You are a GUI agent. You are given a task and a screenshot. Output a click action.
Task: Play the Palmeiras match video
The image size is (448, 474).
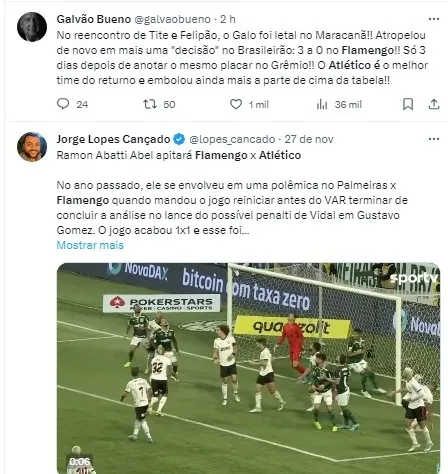248,368
